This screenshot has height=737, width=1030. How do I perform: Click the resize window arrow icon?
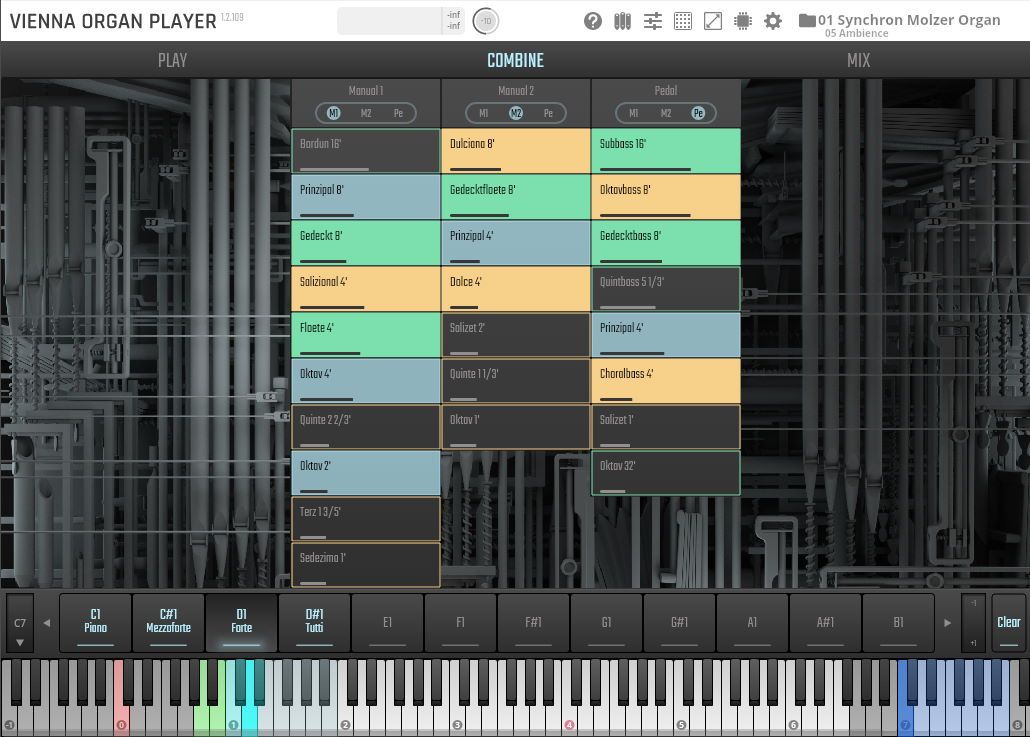tap(713, 21)
